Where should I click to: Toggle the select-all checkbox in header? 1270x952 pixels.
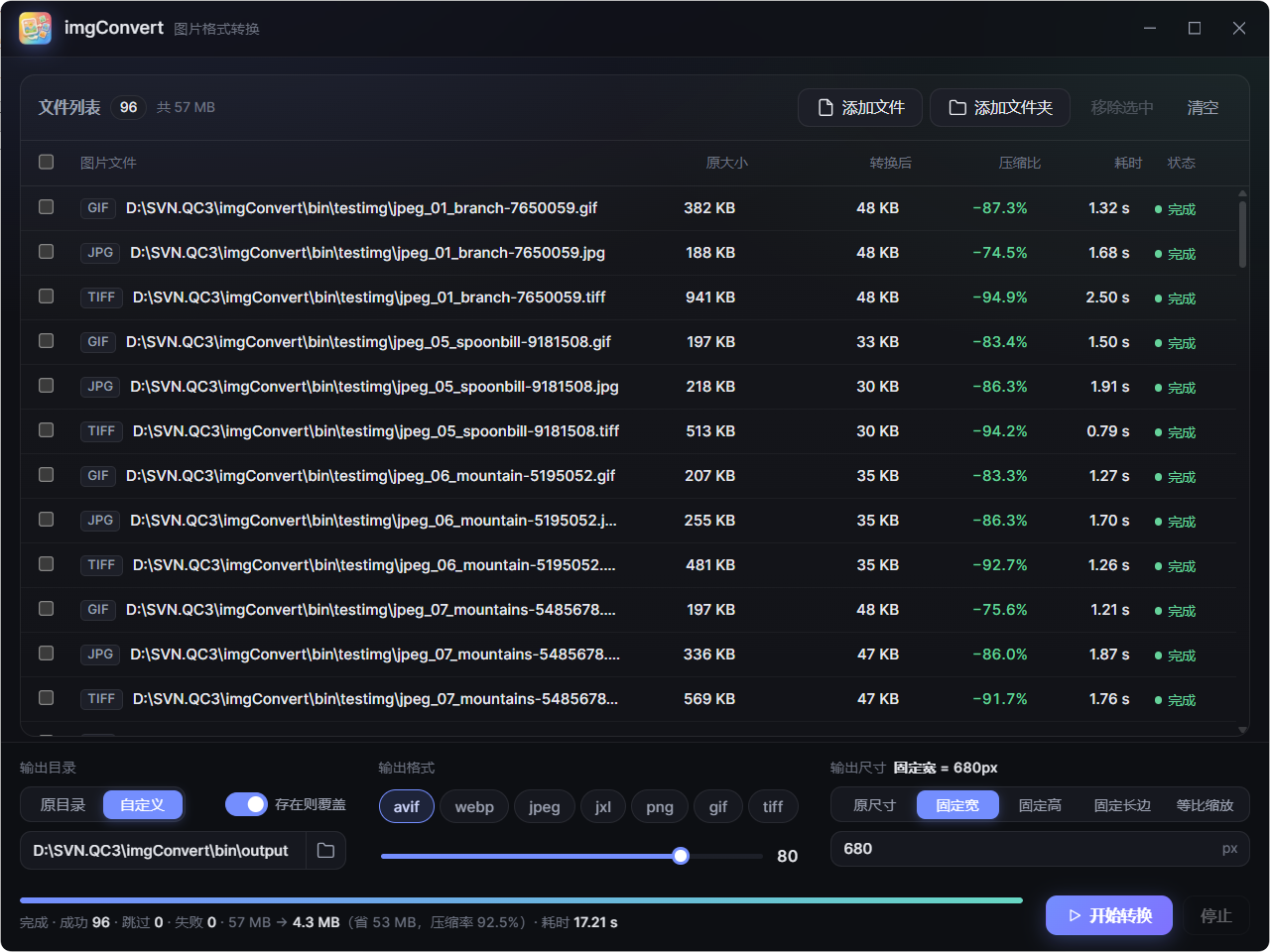point(46,162)
